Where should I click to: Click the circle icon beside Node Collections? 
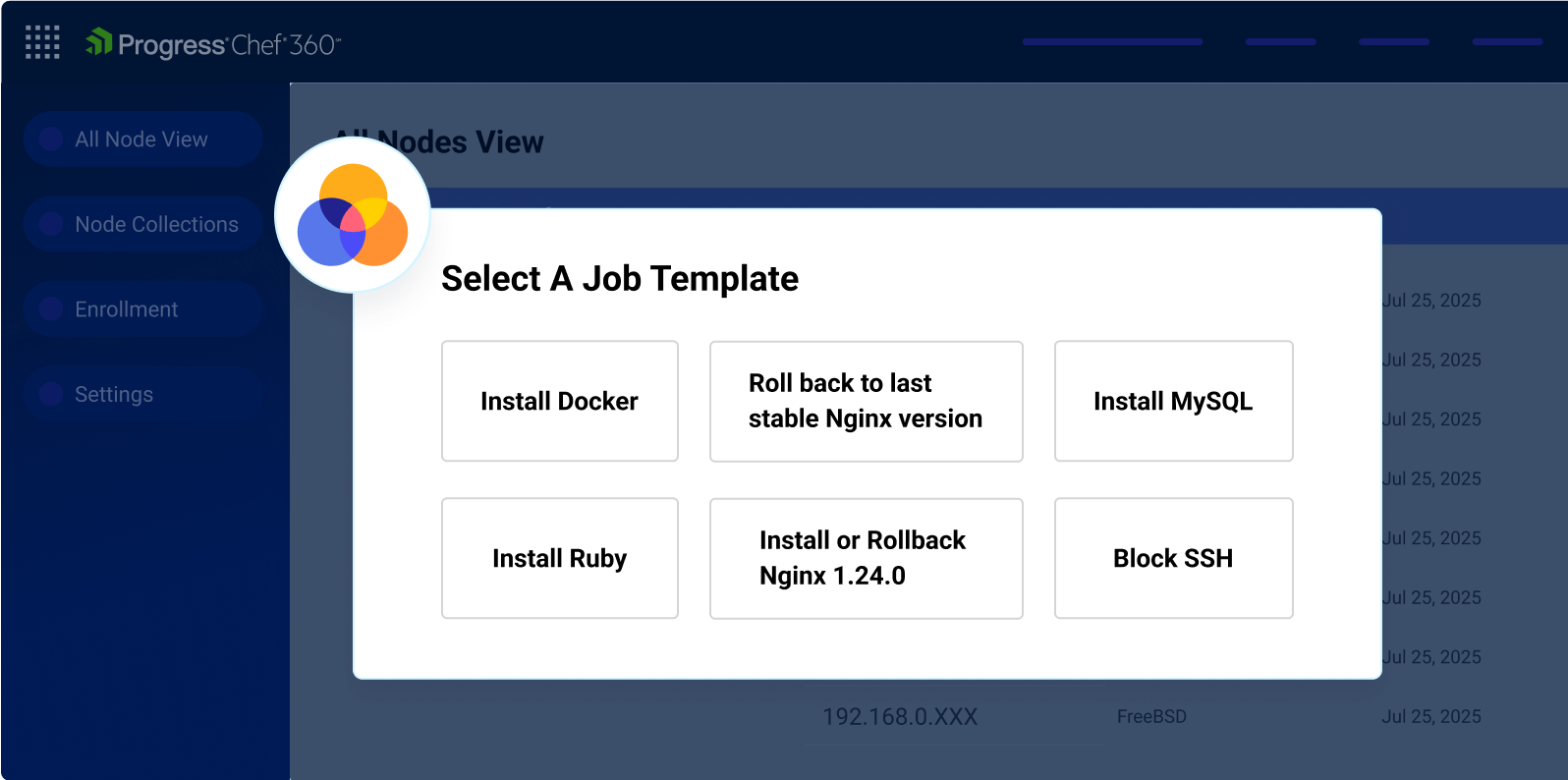click(x=51, y=224)
